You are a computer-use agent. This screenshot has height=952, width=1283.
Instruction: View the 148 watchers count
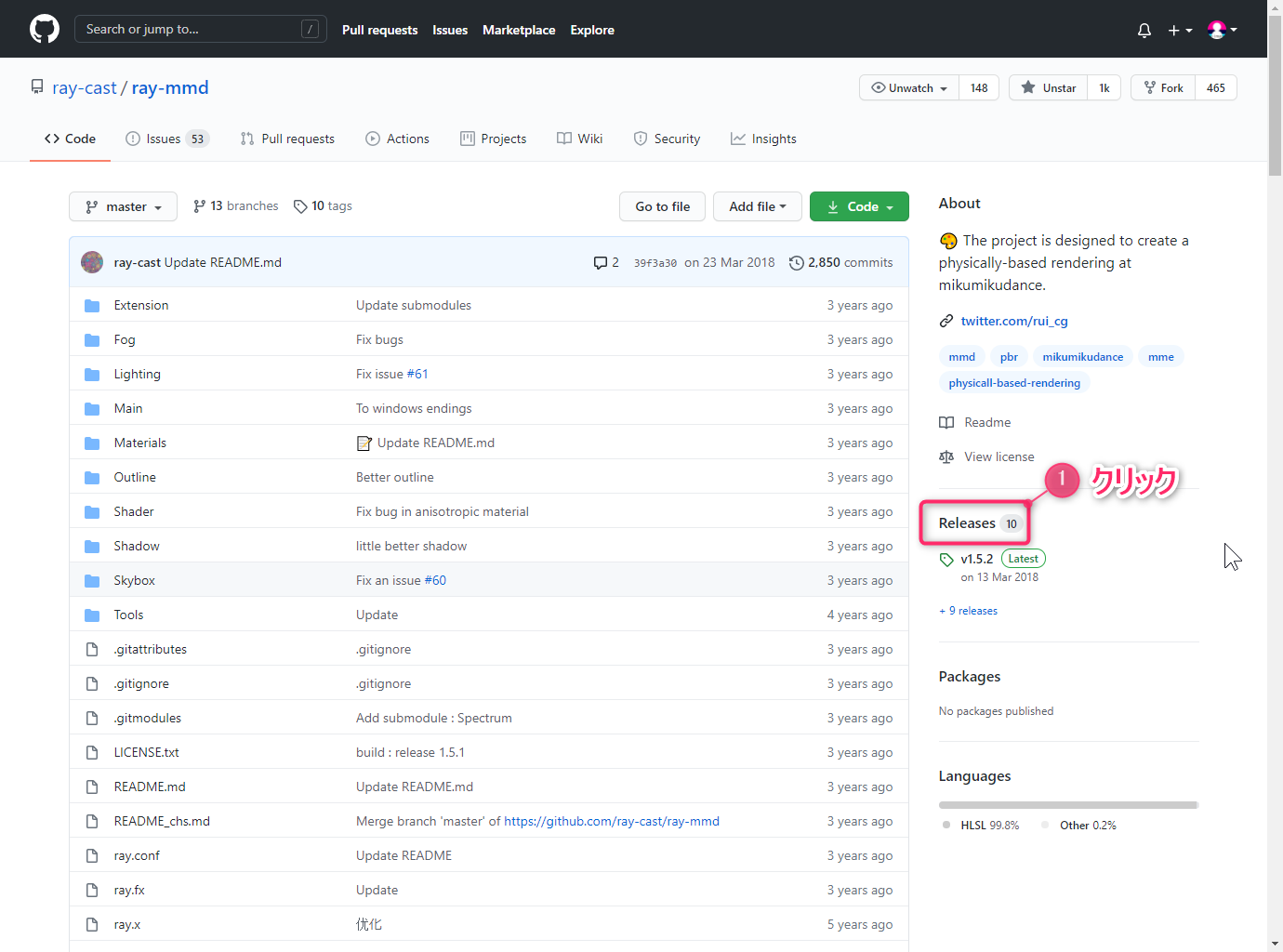click(979, 87)
